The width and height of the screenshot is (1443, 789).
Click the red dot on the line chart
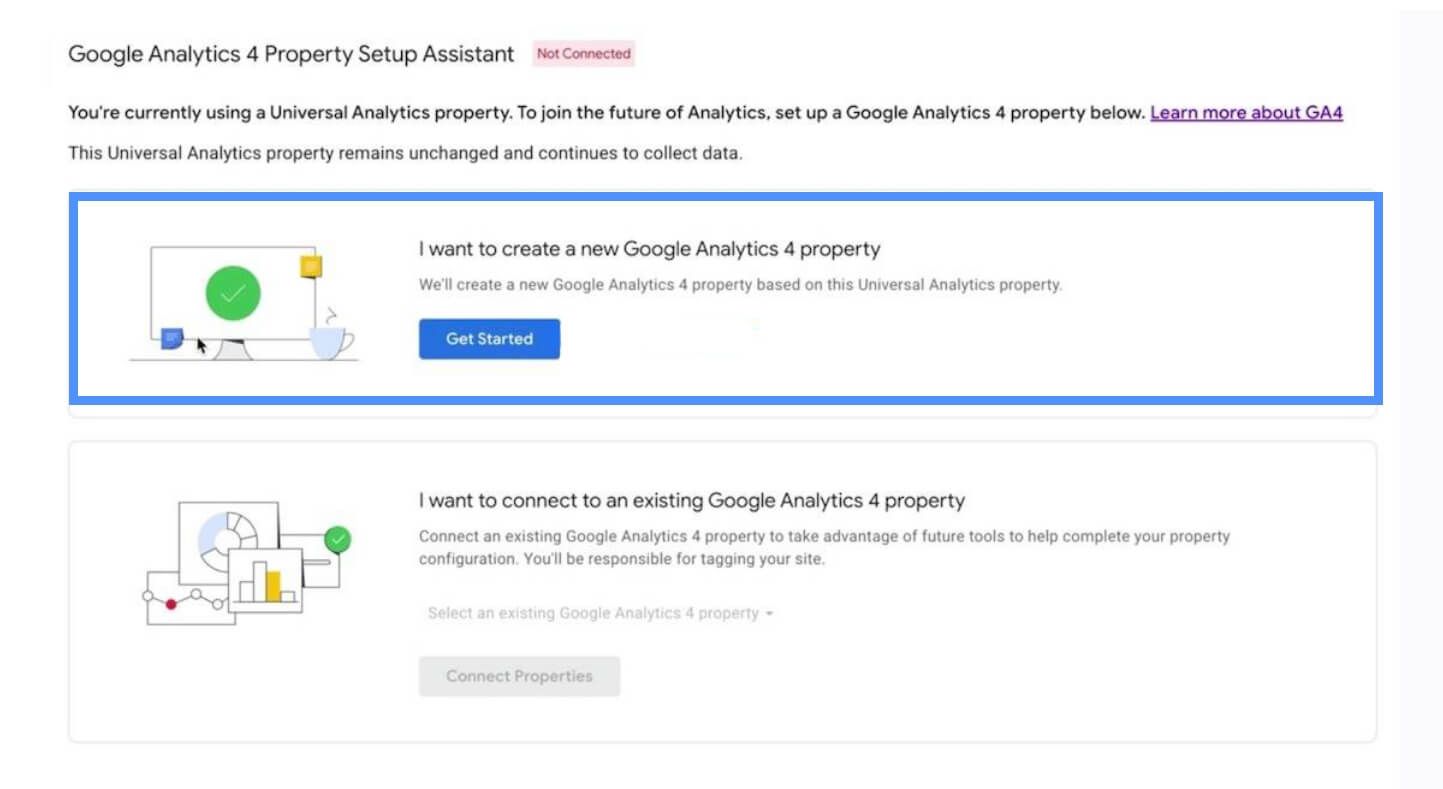click(x=171, y=604)
